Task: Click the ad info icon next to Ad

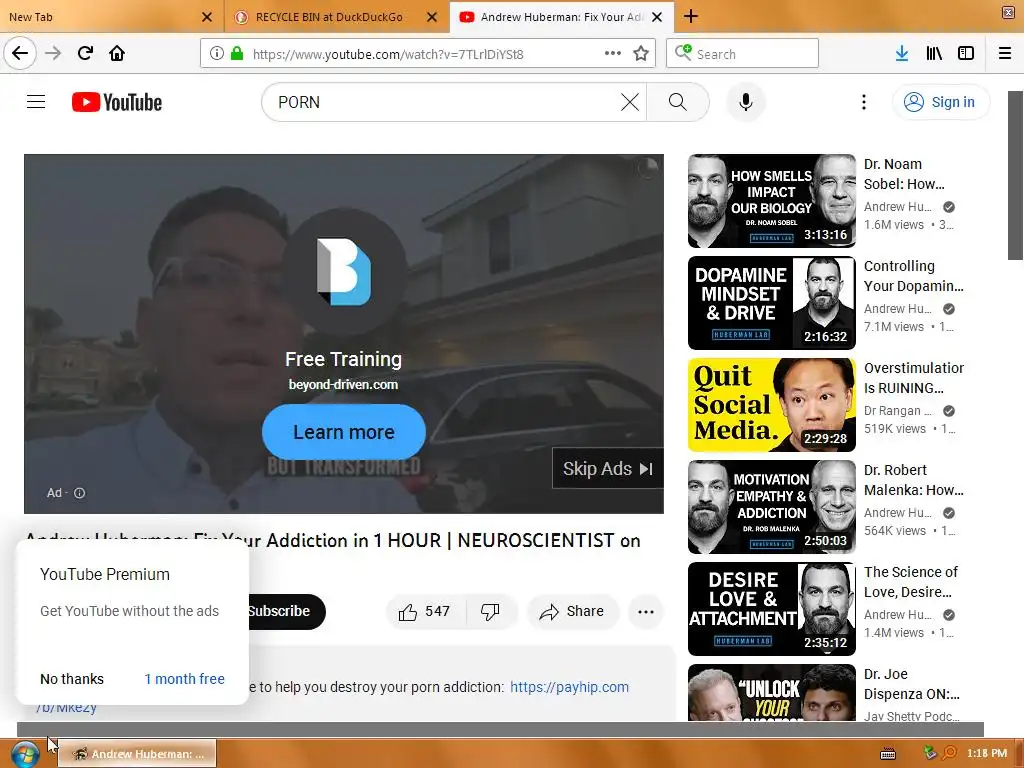Action: coord(80,493)
